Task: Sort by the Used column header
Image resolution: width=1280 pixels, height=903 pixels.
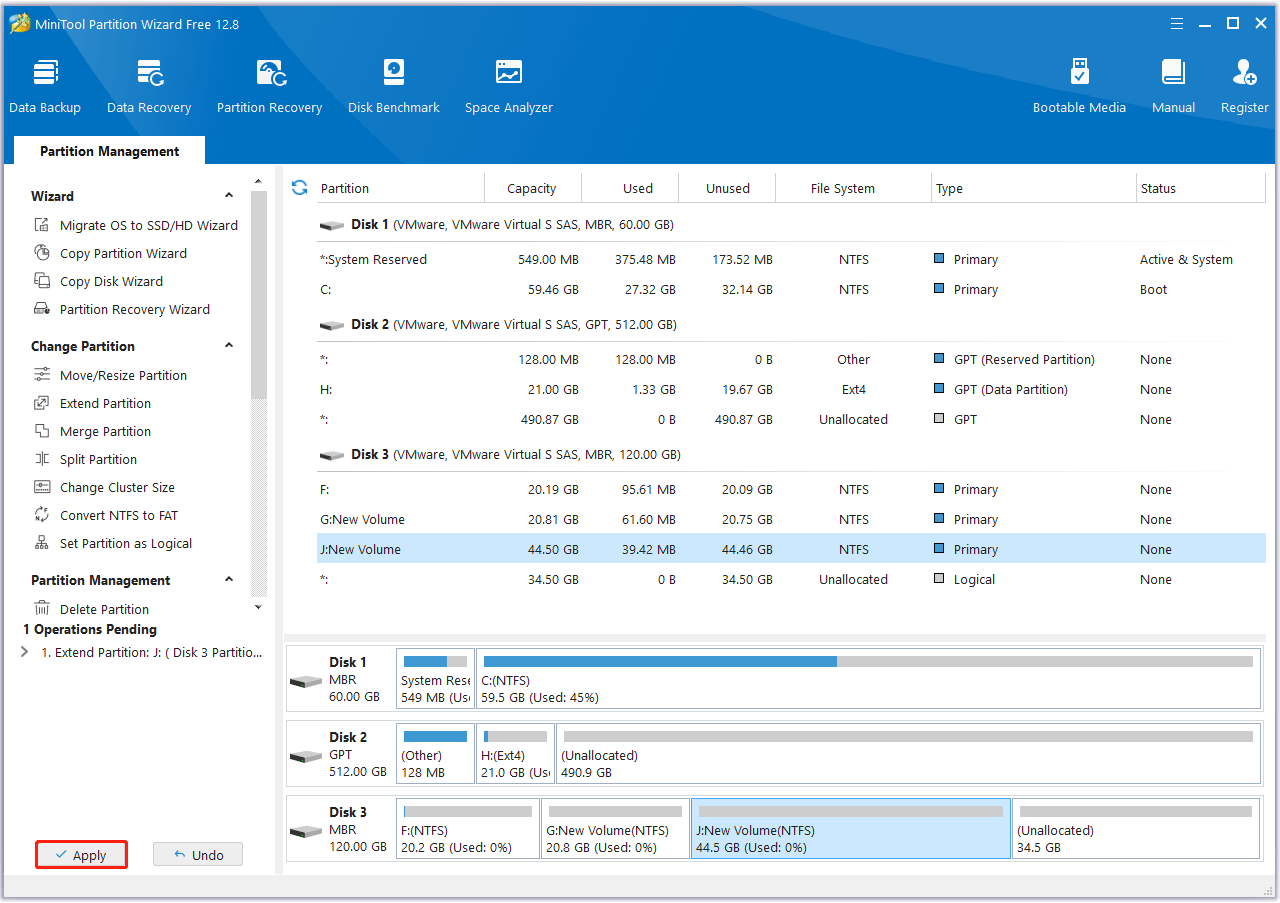Action: pyautogui.click(x=630, y=188)
